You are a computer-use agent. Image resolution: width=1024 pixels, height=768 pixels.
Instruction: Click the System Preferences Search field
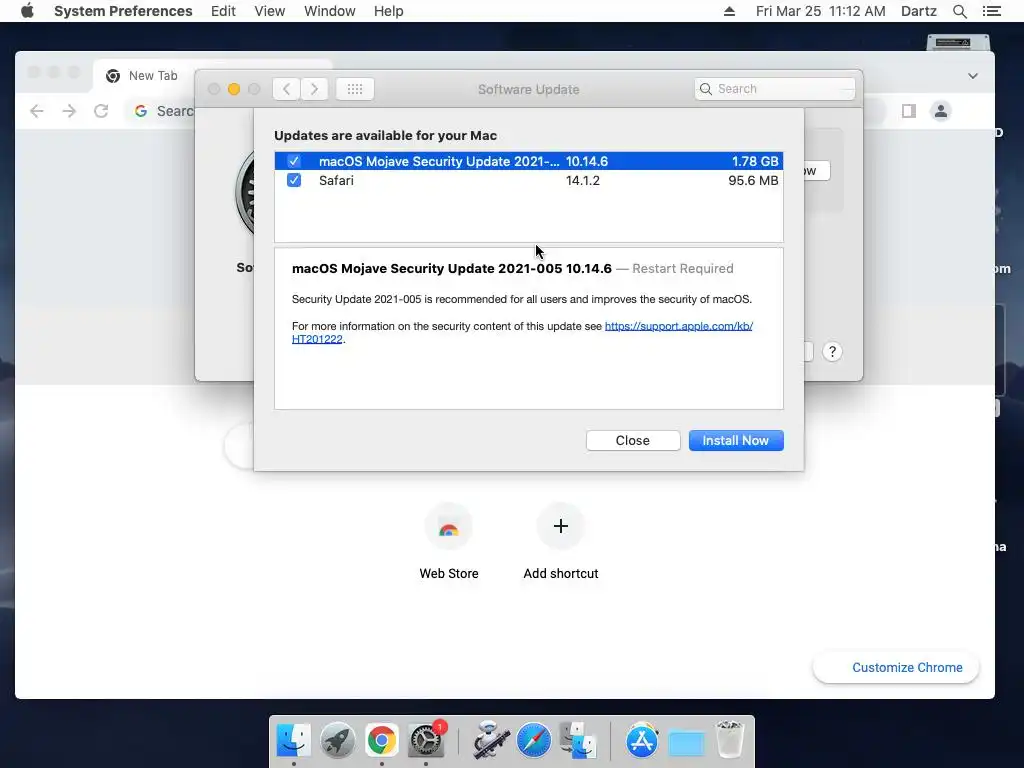click(775, 89)
